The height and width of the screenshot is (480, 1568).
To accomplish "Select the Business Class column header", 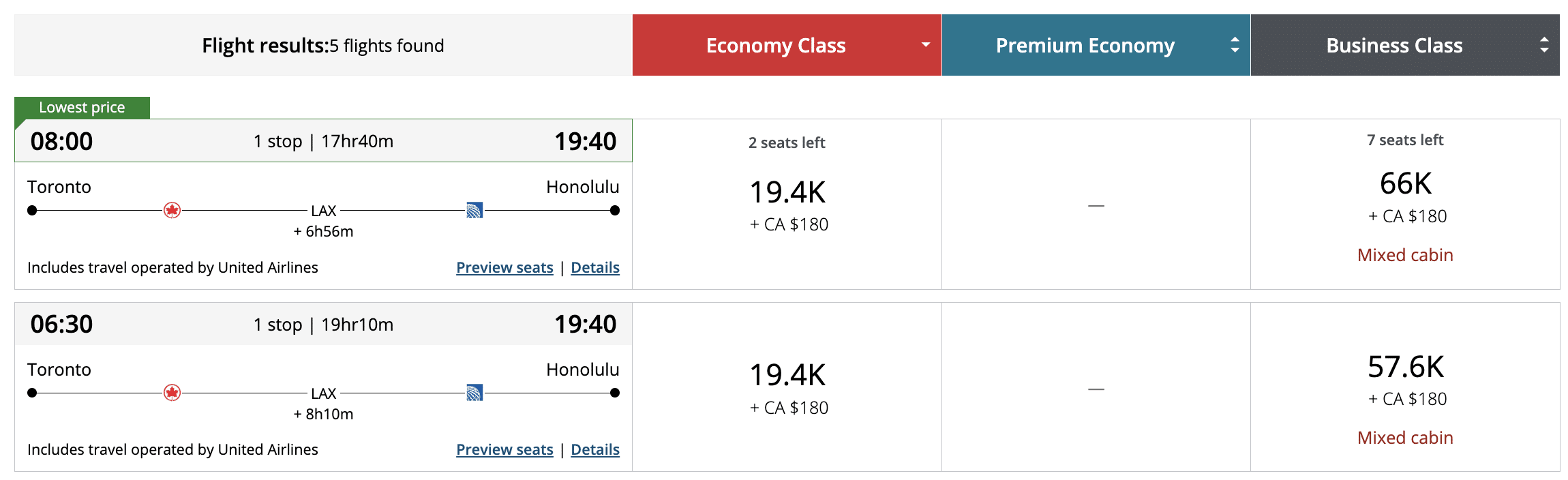I will [x=1394, y=45].
